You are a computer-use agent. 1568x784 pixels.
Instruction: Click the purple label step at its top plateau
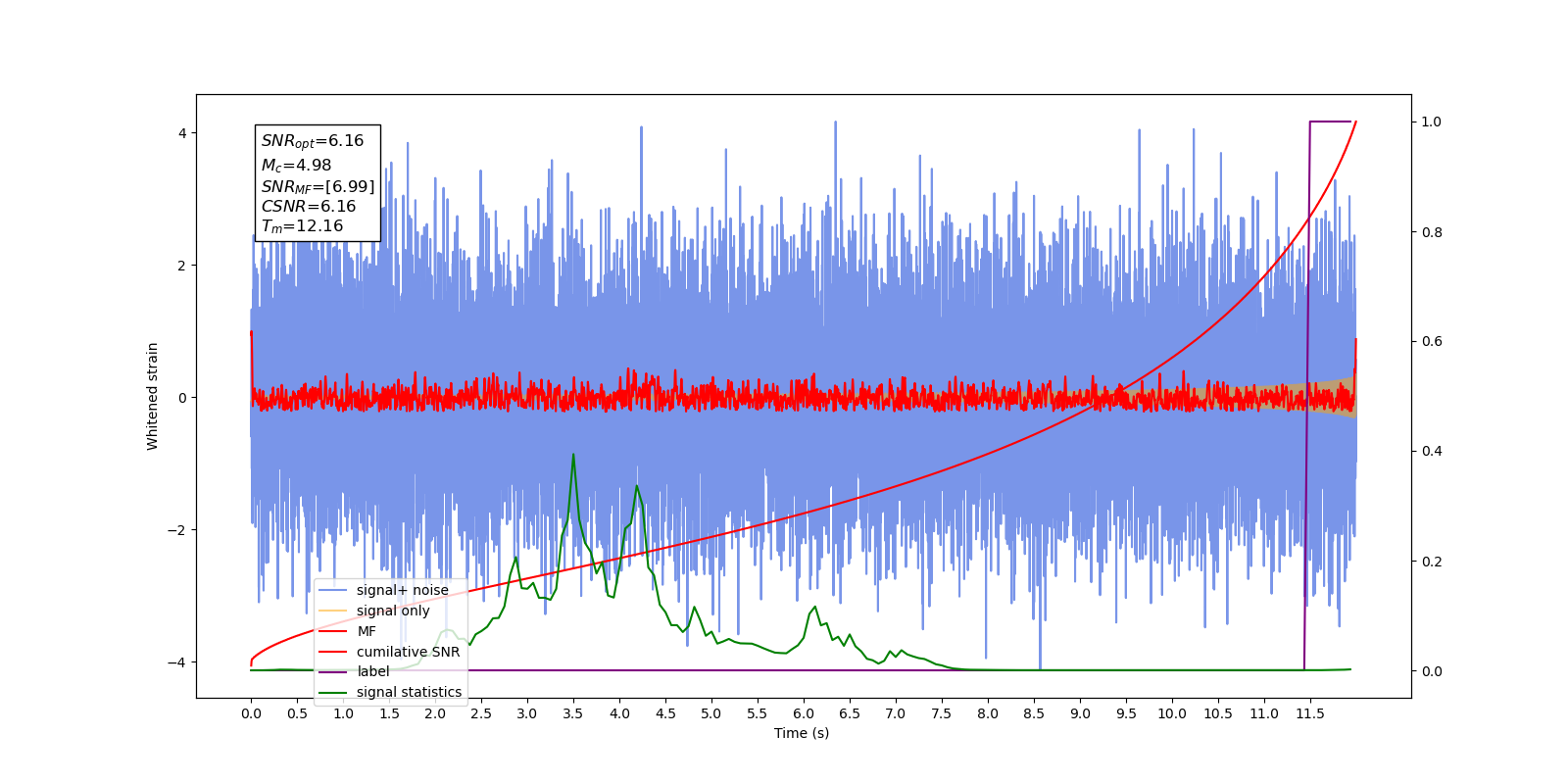tap(1331, 122)
